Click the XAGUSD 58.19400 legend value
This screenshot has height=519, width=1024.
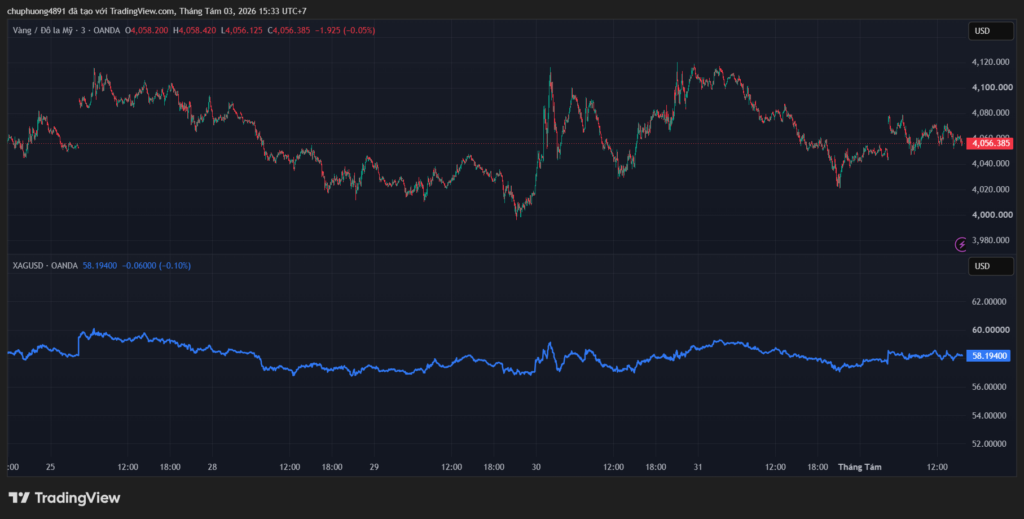click(100, 266)
